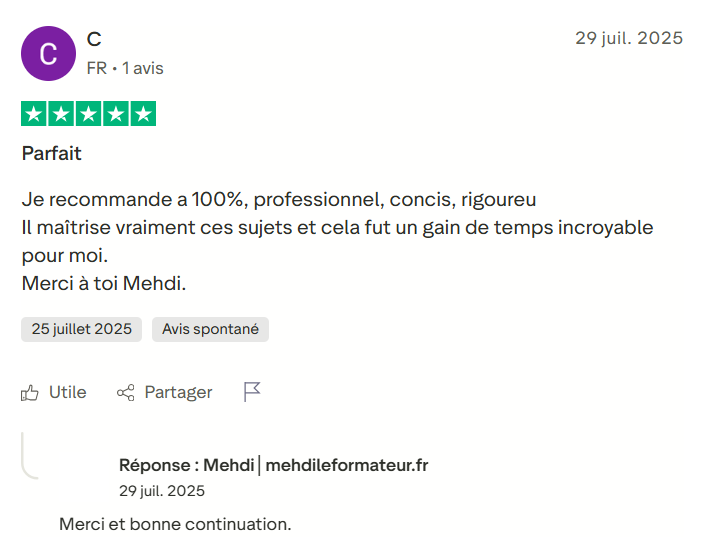Report the review with the flag icon
The height and width of the screenshot is (538, 701).
[252, 392]
